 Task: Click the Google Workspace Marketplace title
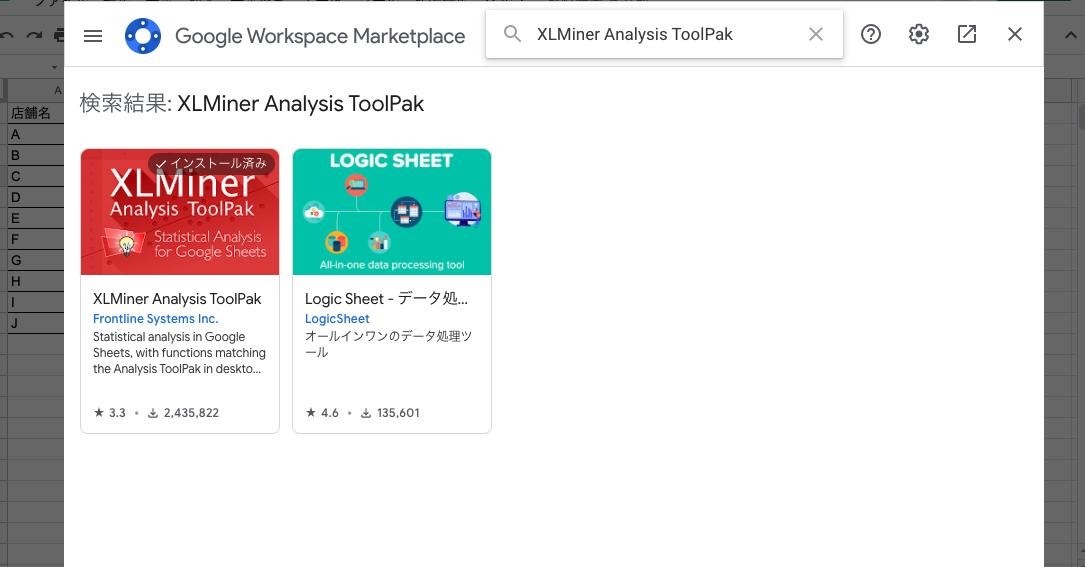click(x=320, y=36)
